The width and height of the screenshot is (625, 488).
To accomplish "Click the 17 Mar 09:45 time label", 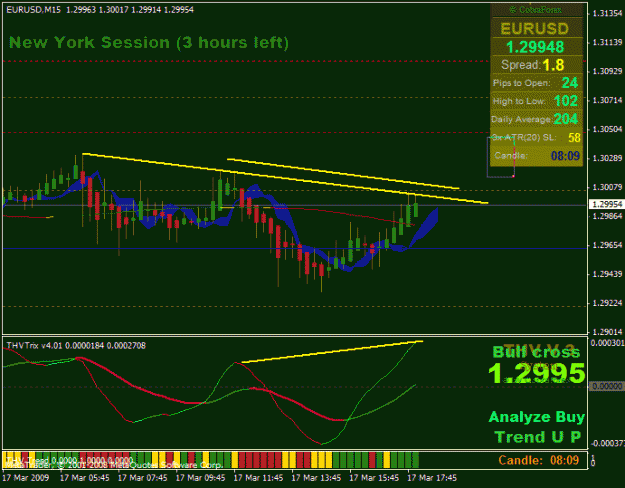I will coord(200,478).
